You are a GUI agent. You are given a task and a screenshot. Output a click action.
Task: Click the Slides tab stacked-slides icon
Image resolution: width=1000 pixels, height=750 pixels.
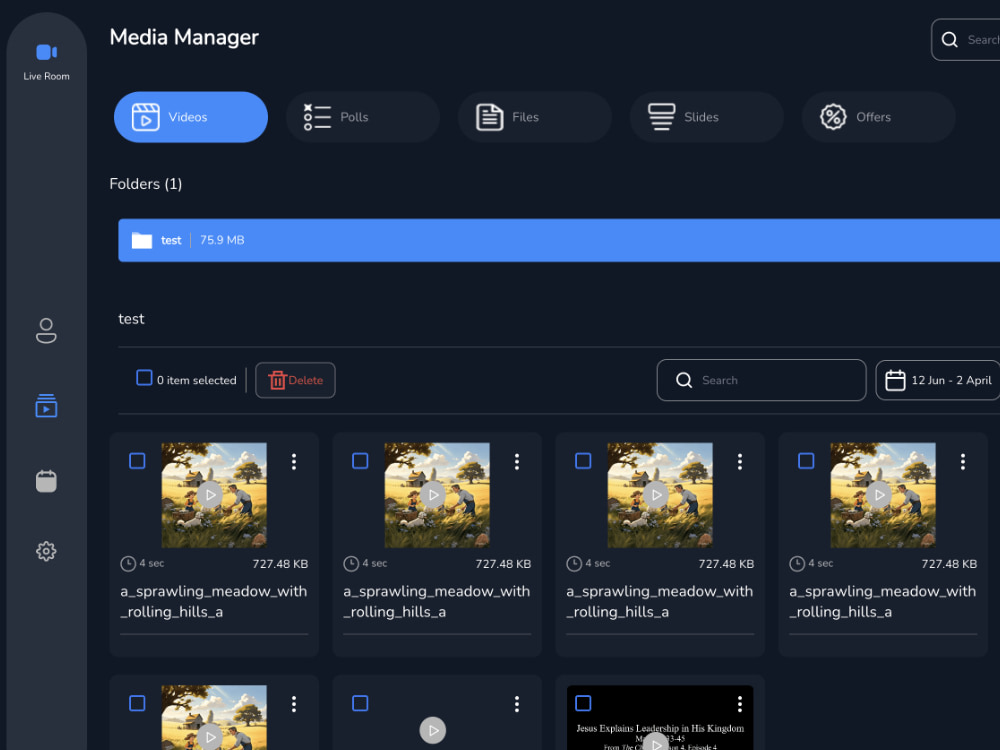(661, 117)
